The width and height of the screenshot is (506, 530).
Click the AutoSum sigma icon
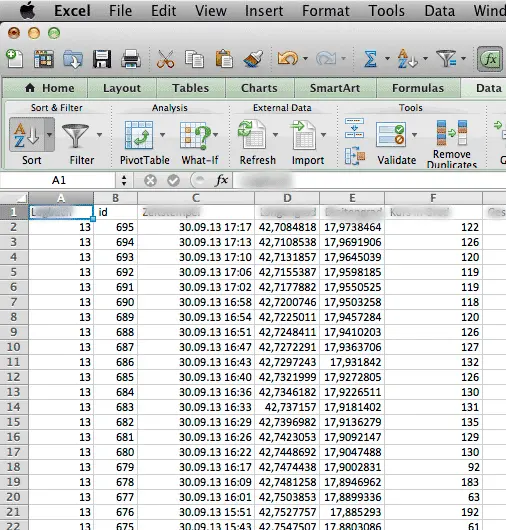pos(370,59)
